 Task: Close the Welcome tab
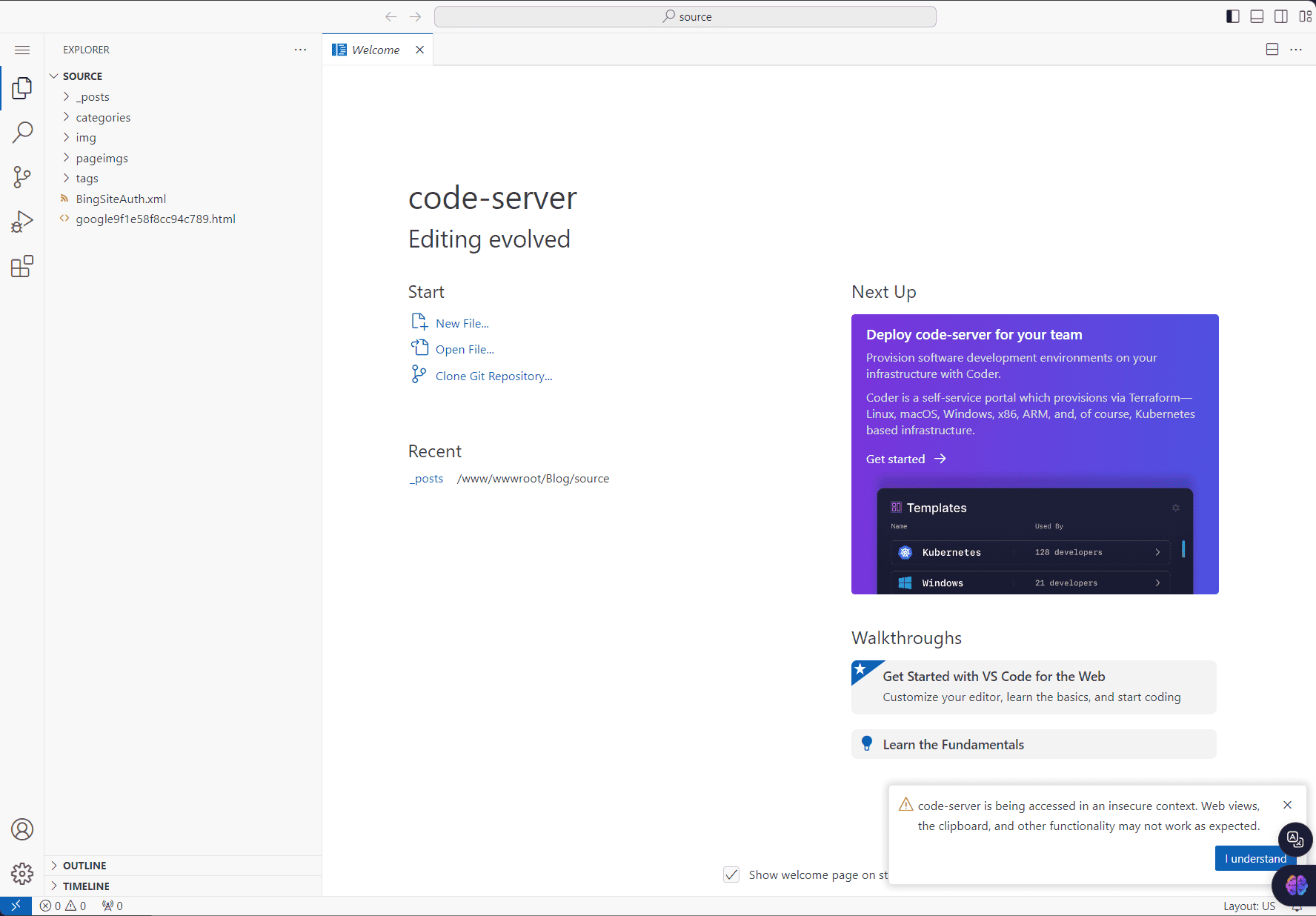pyautogui.click(x=420, y=50)
